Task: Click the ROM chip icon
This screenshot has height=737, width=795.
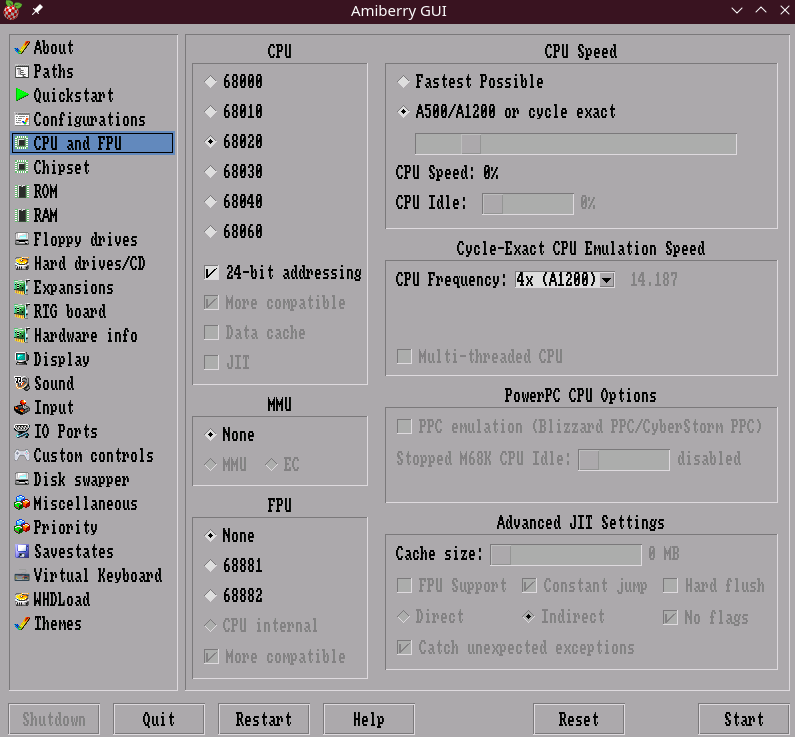Action: 22,192
